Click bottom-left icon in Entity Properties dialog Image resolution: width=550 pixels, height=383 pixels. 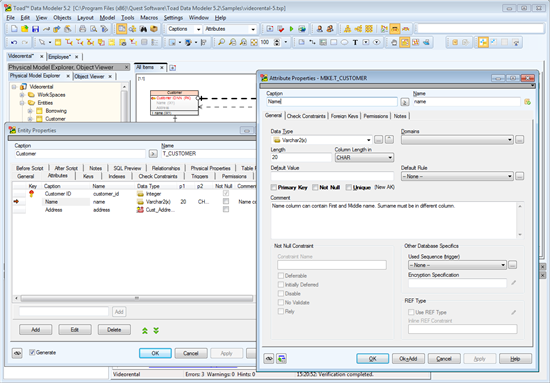click(x=17, y=353)
